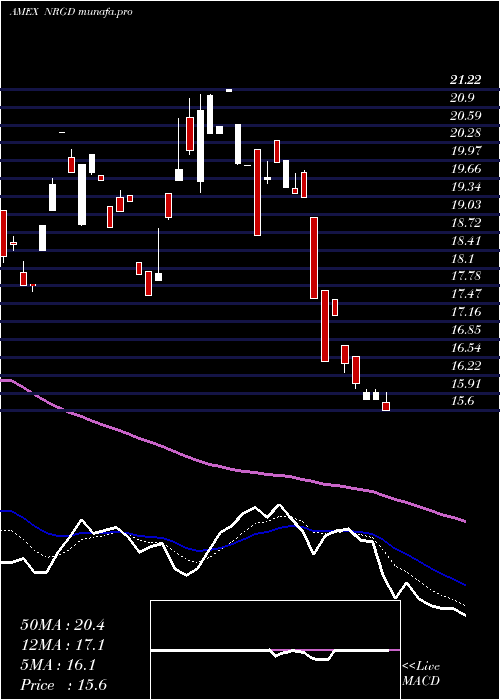500x700 pixels.
Task: Click the 50MA : 20.4 readout
Action: (62, 625)
